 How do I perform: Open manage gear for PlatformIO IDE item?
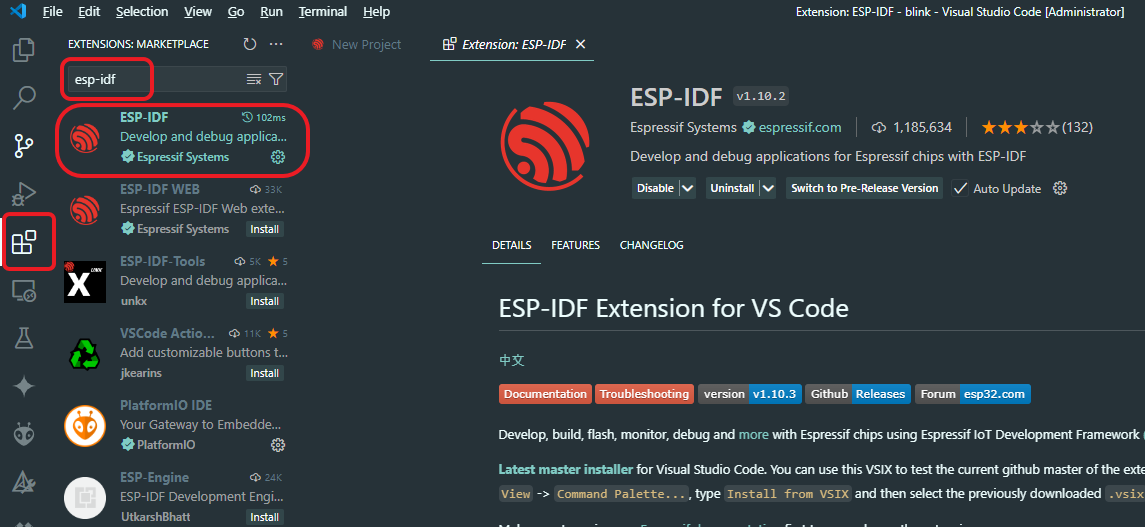pos(277,445)
